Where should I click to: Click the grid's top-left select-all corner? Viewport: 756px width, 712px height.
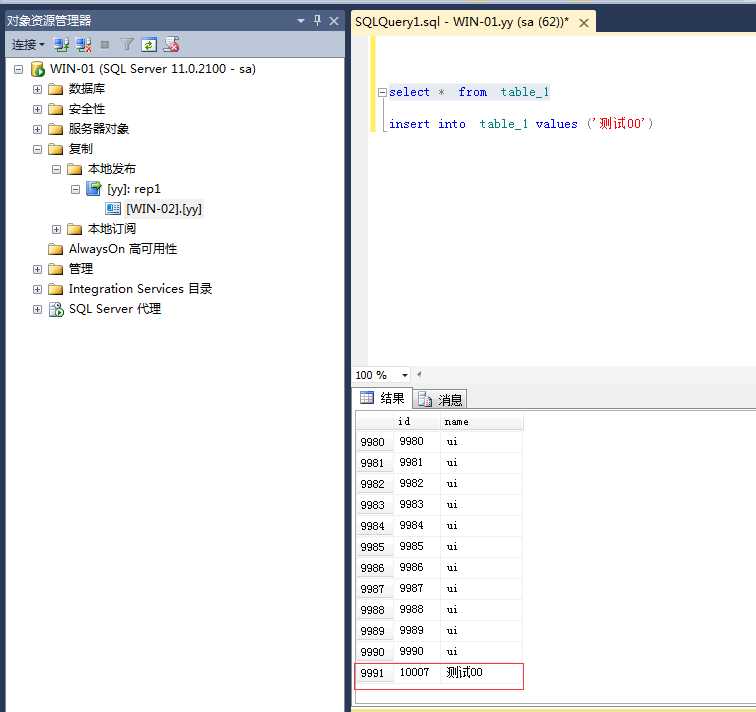[x=375, y=421]
